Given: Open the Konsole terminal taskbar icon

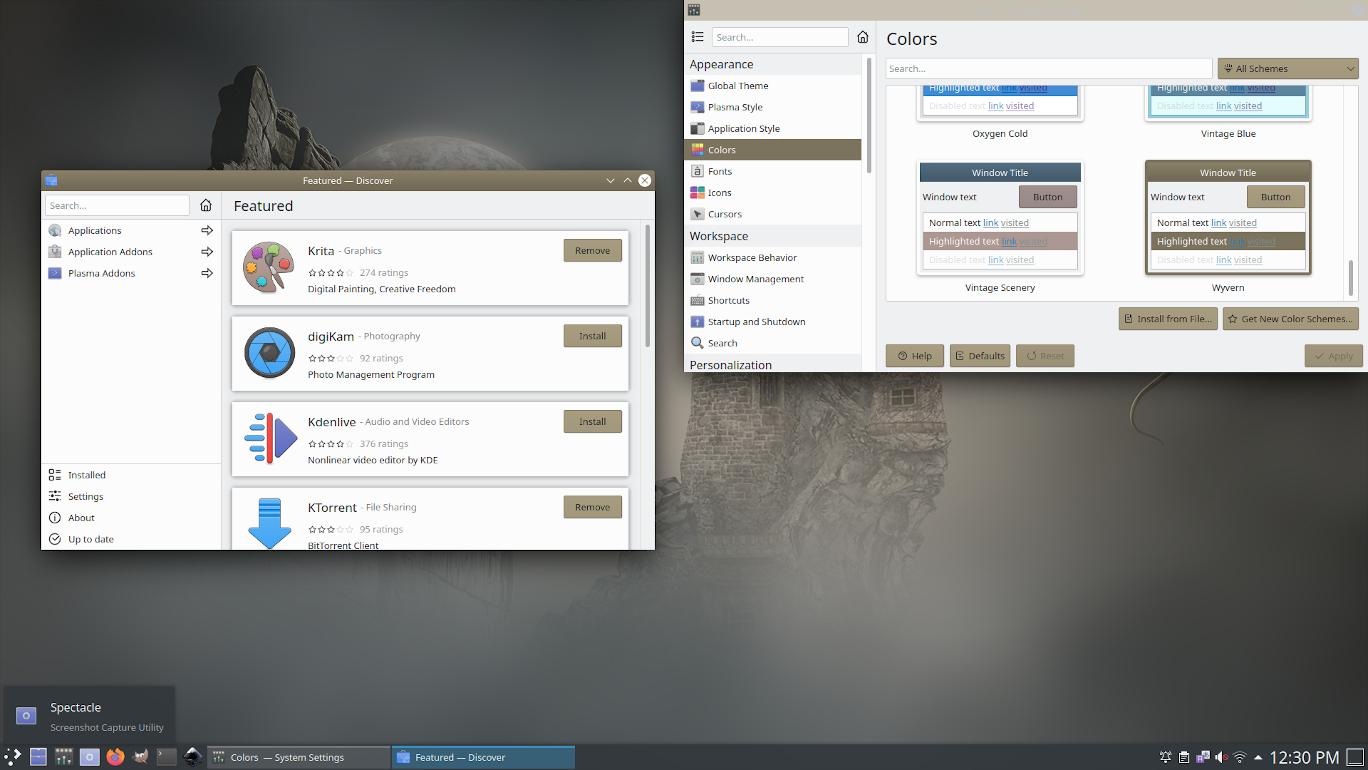Looking at the screenshot, I should [x=167, y=757].
